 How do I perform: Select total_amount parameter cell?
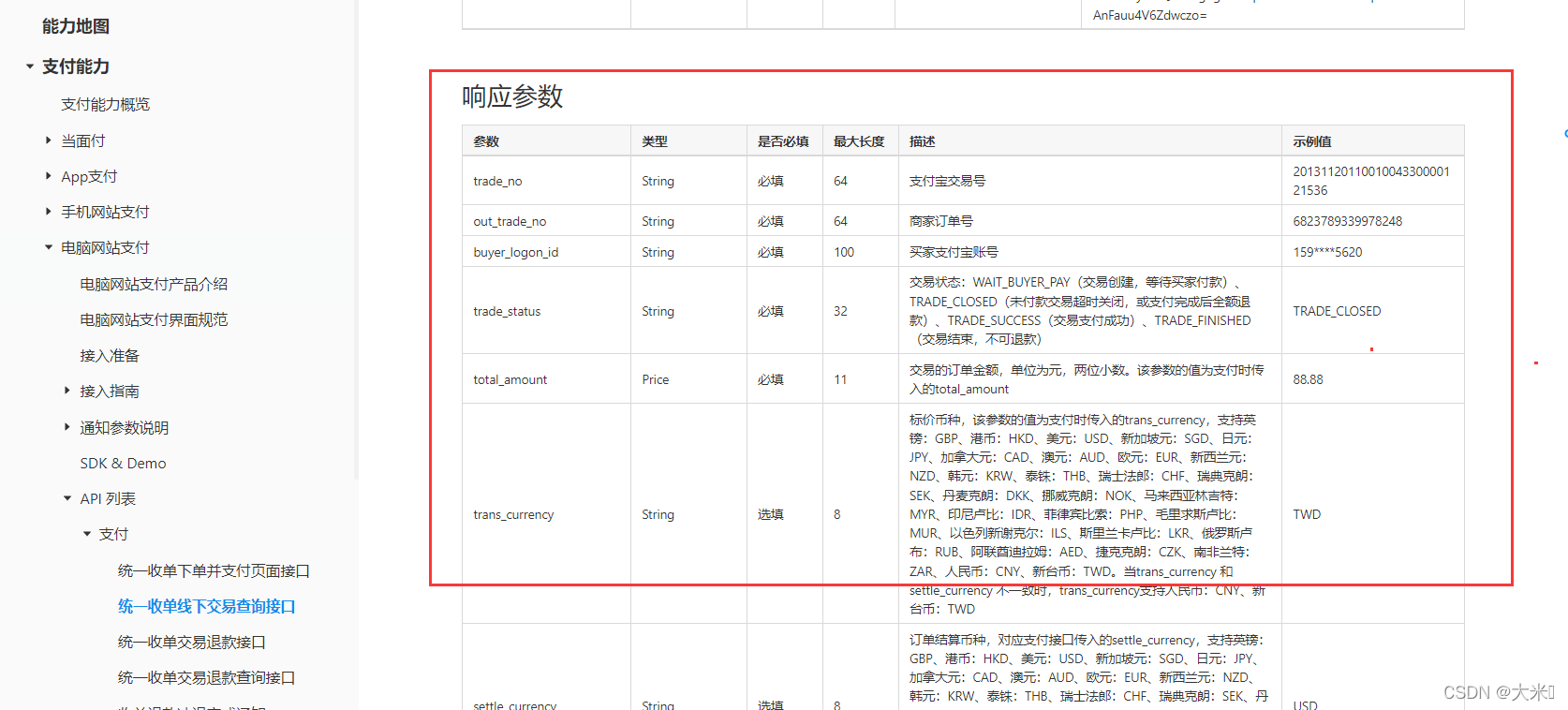546,379
